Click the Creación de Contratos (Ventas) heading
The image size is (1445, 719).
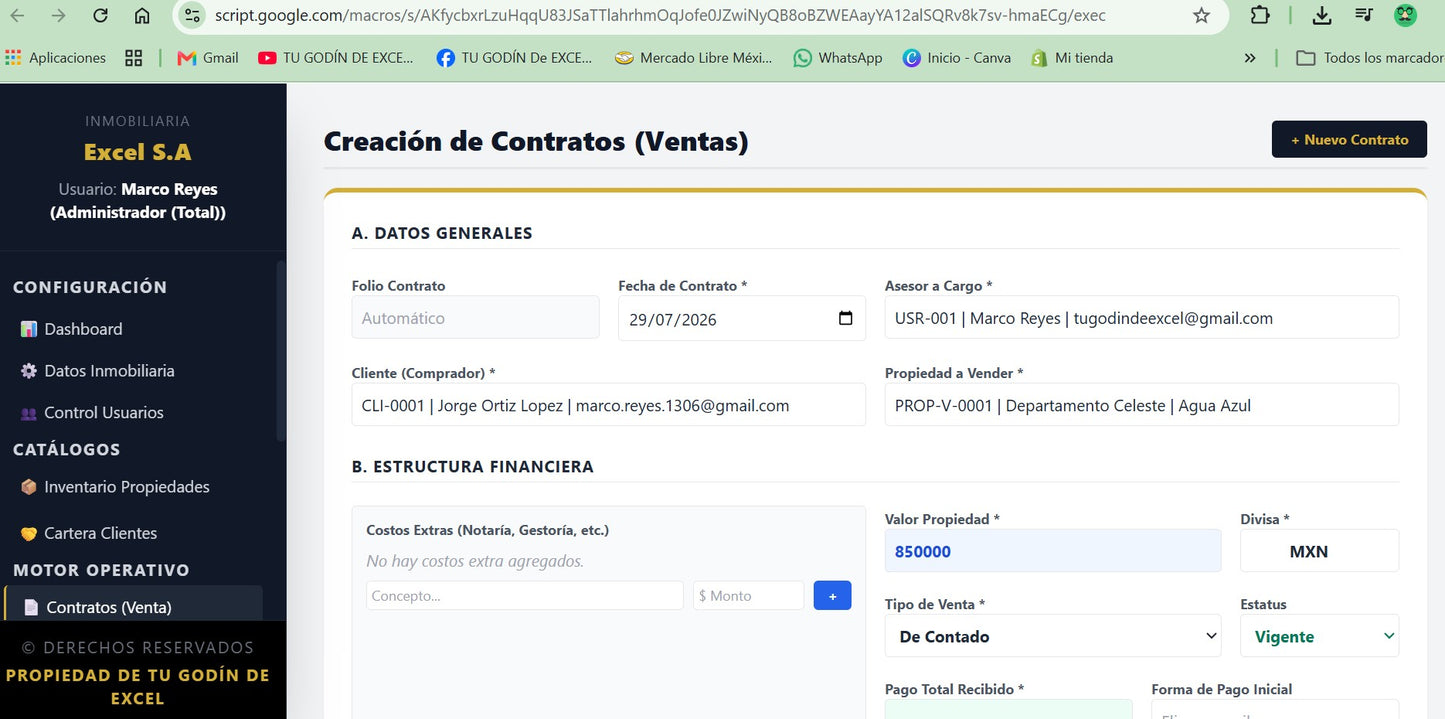pyautogui.click(x=536, y=141)
